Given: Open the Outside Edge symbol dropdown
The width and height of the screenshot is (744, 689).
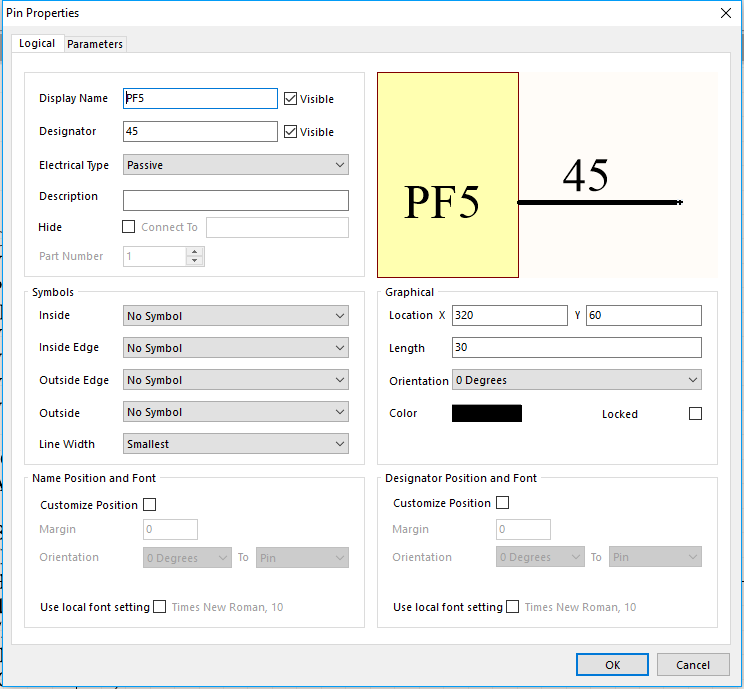Looking at the screenshot, I should pos(235,380).
